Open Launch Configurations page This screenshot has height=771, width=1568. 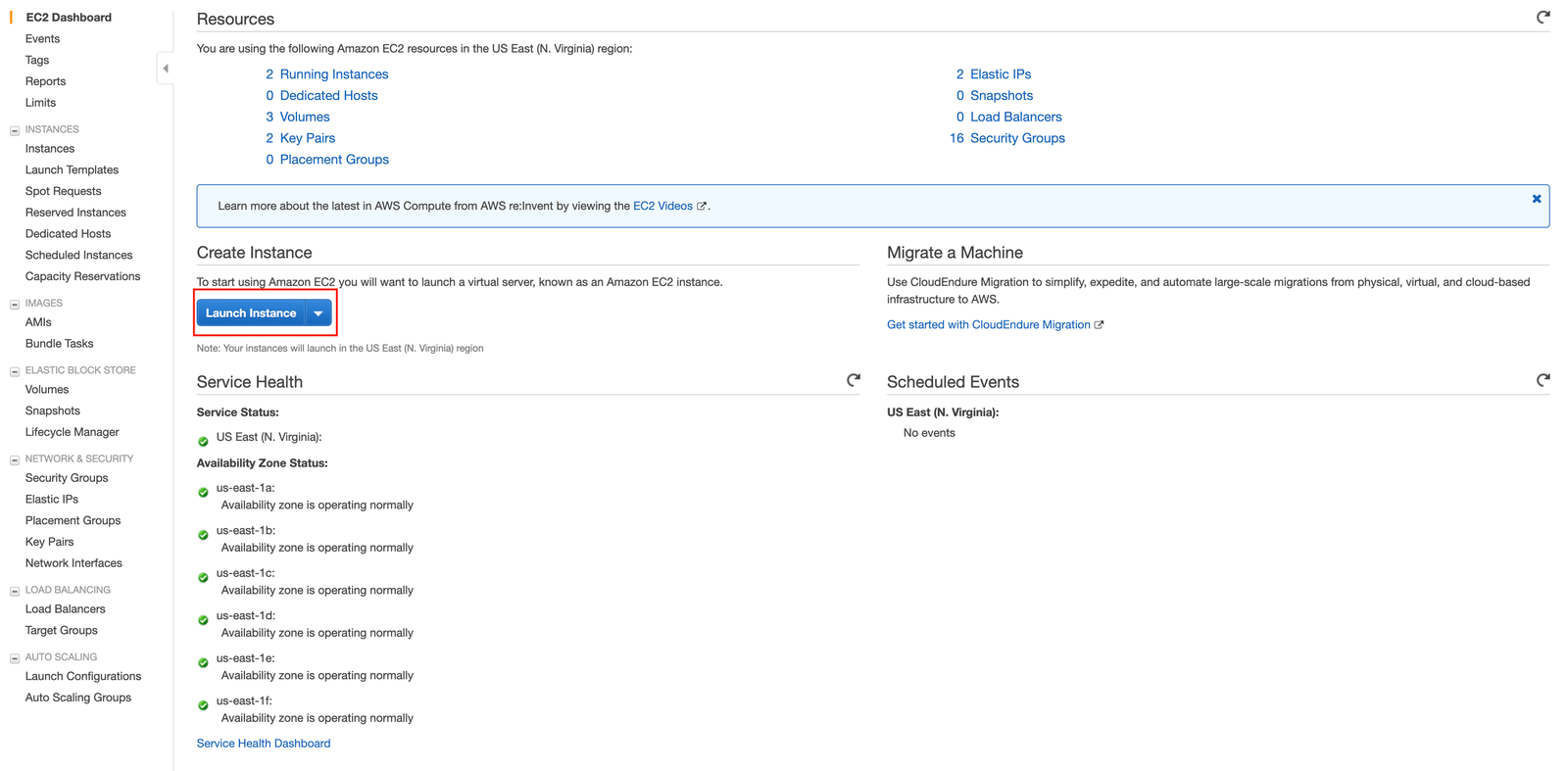pyautogui.click(x=83, y=677)
